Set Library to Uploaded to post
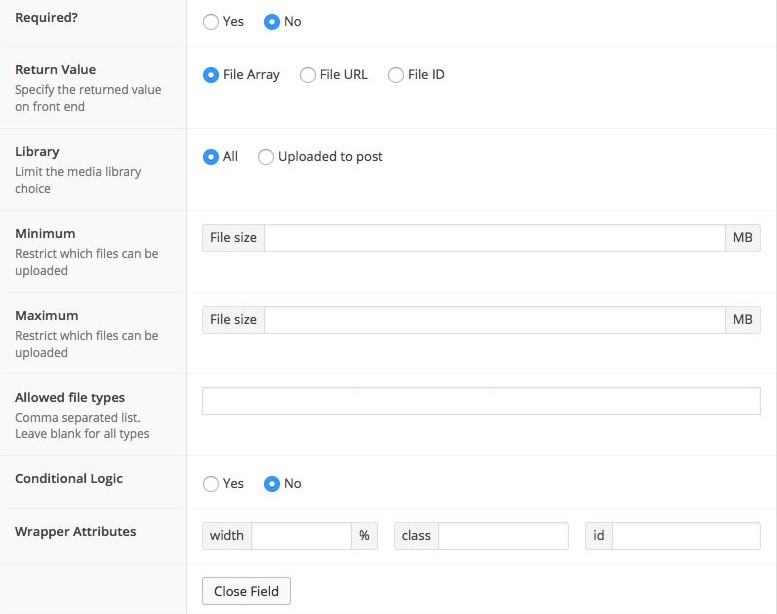The height and width of the screenshot is (614, 777). (266, 157)
